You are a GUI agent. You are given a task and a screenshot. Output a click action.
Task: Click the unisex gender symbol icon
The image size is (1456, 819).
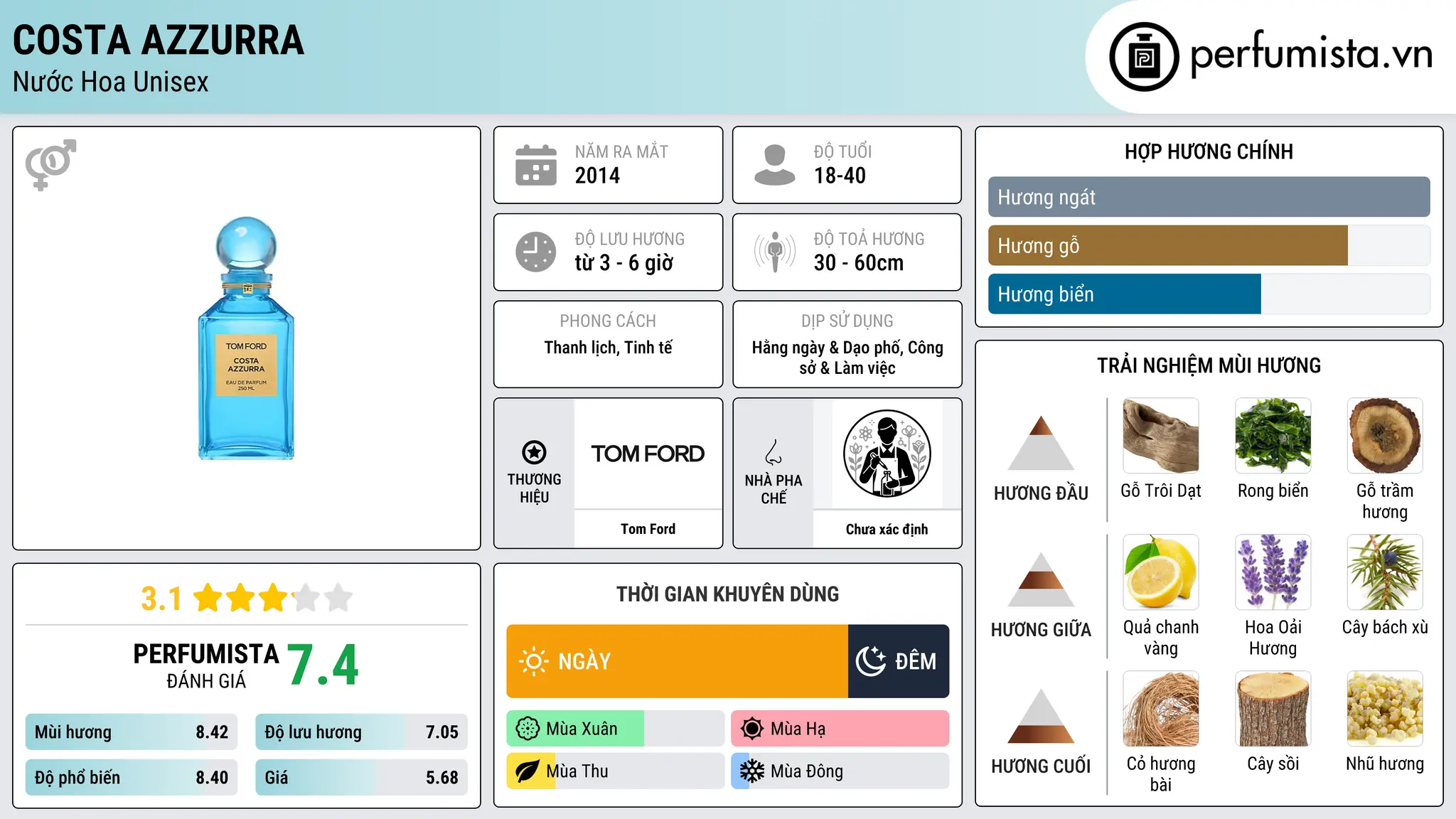pos(50,164)
